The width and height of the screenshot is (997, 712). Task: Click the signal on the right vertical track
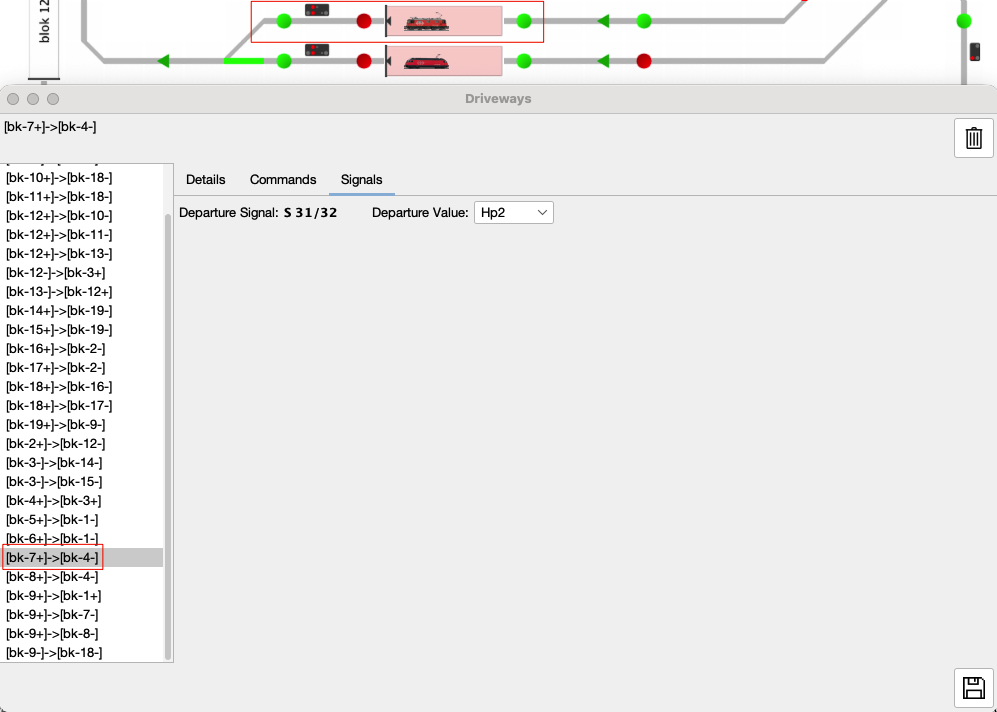tap(975, 52)
